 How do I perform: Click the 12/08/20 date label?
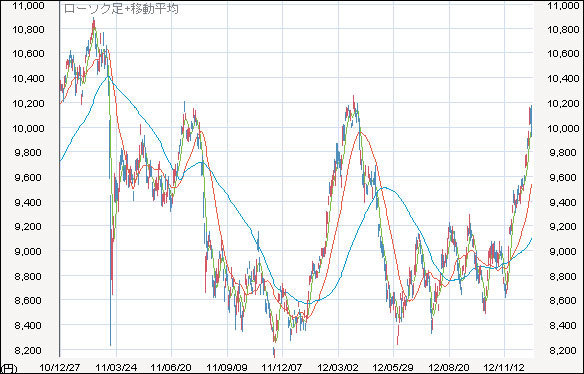pyautogui.click(x=449, y=368)
